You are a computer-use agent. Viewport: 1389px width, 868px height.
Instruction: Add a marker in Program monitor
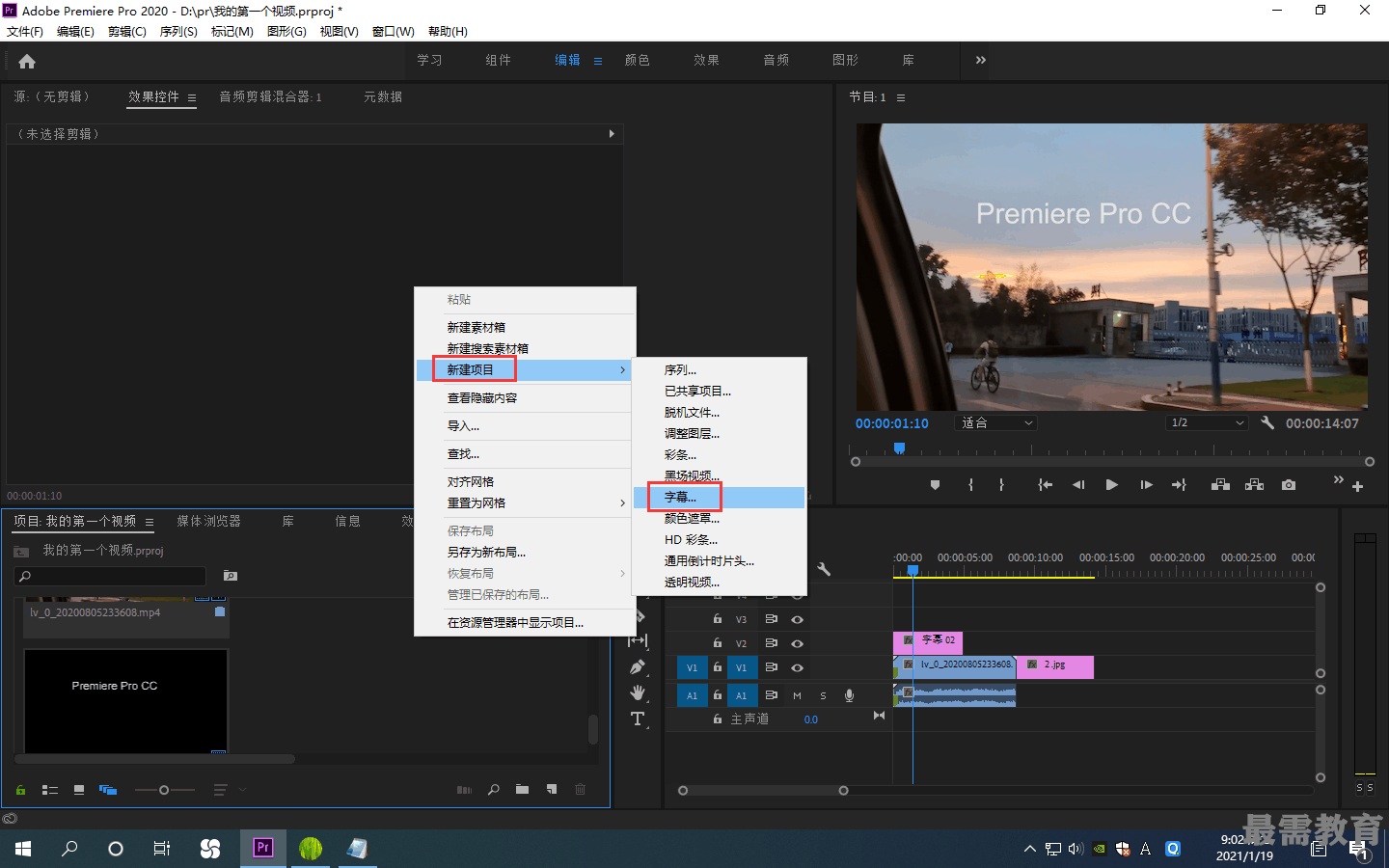pos(935,485)
